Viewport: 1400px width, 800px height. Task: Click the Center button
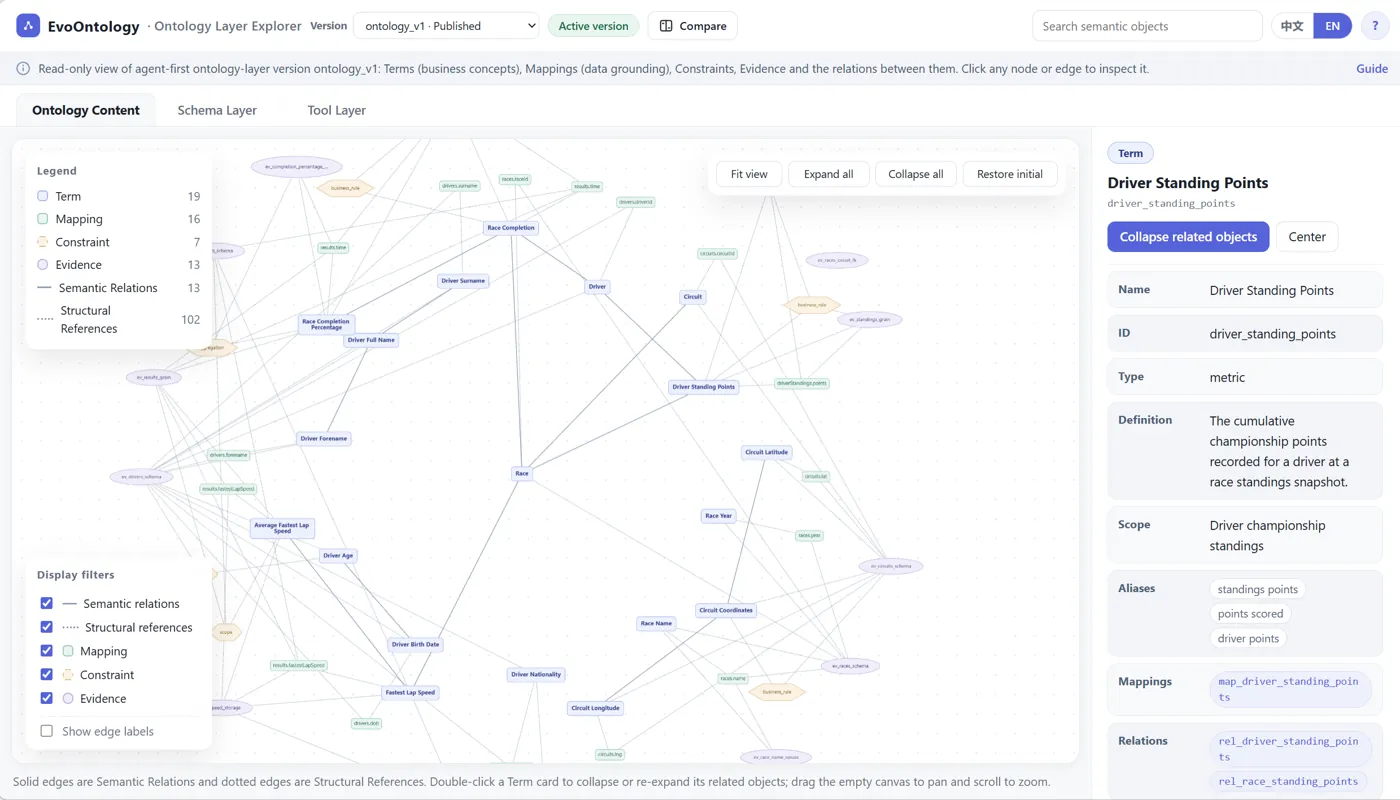[1307, 237]
